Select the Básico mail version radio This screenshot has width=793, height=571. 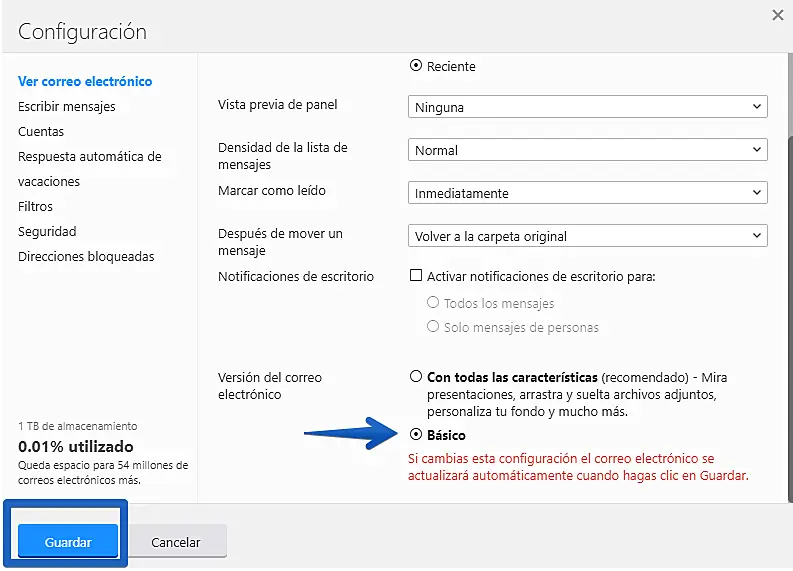(x=416, y=434)
